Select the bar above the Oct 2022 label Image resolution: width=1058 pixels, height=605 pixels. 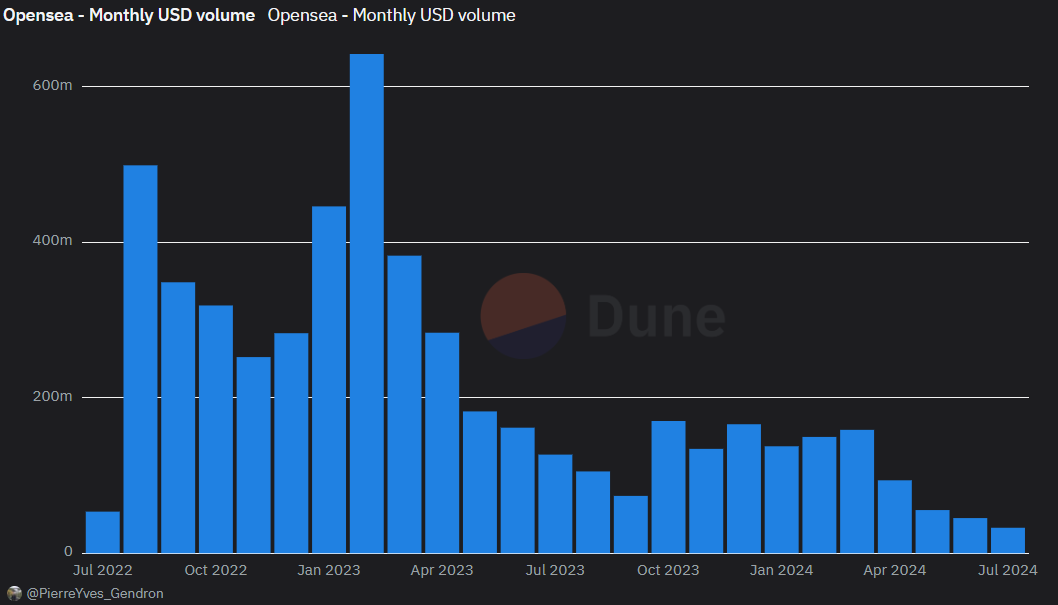216,429
